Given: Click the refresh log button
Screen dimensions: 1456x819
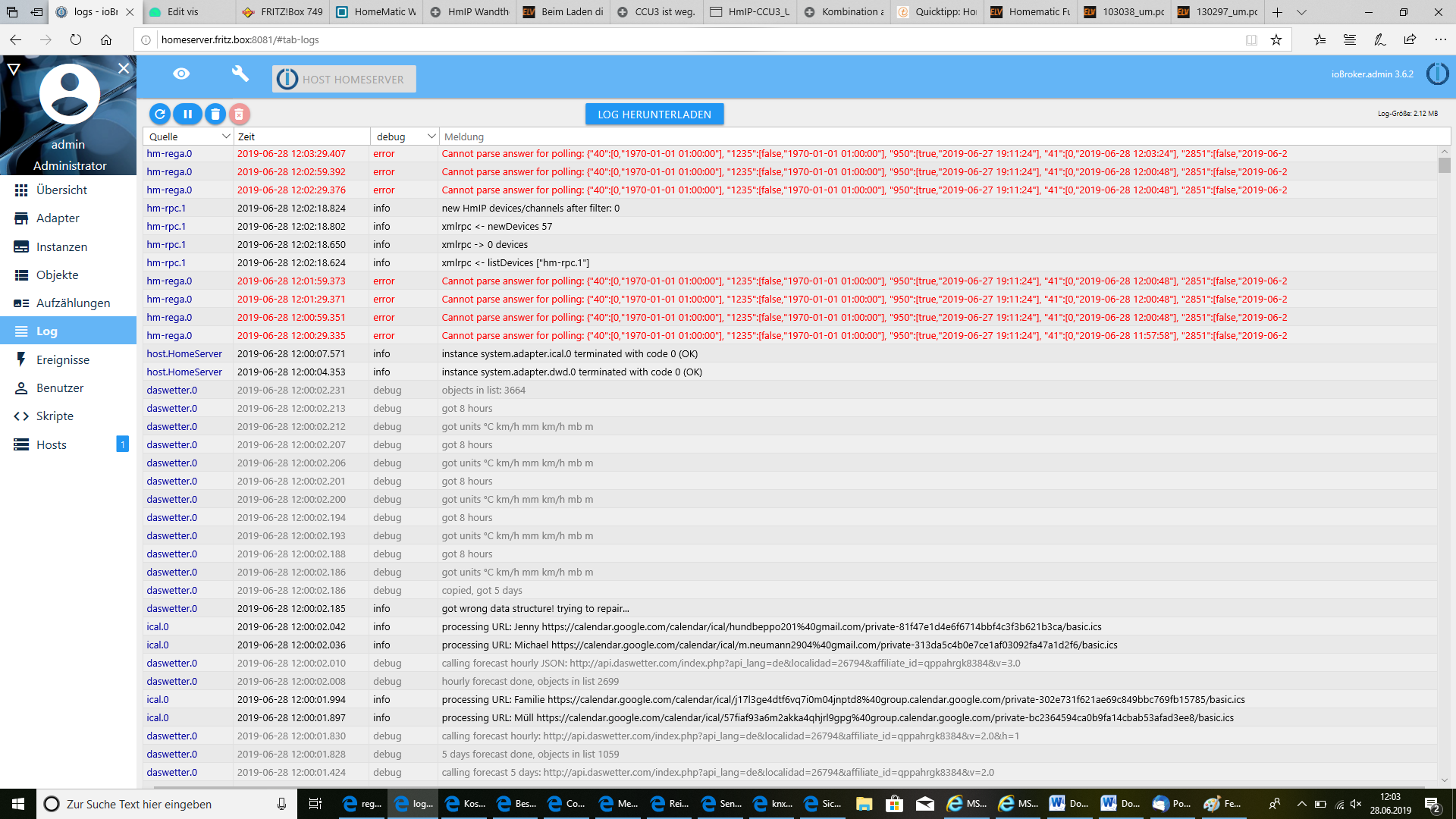Looking at the screenshot, I should tap(160, 115).
